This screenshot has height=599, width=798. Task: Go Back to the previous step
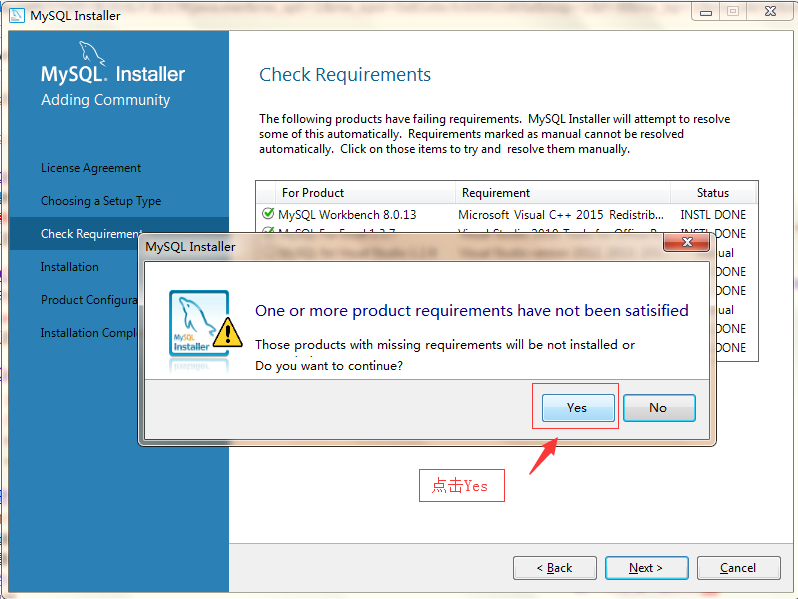pyautogui.click(x=555, y=567)
